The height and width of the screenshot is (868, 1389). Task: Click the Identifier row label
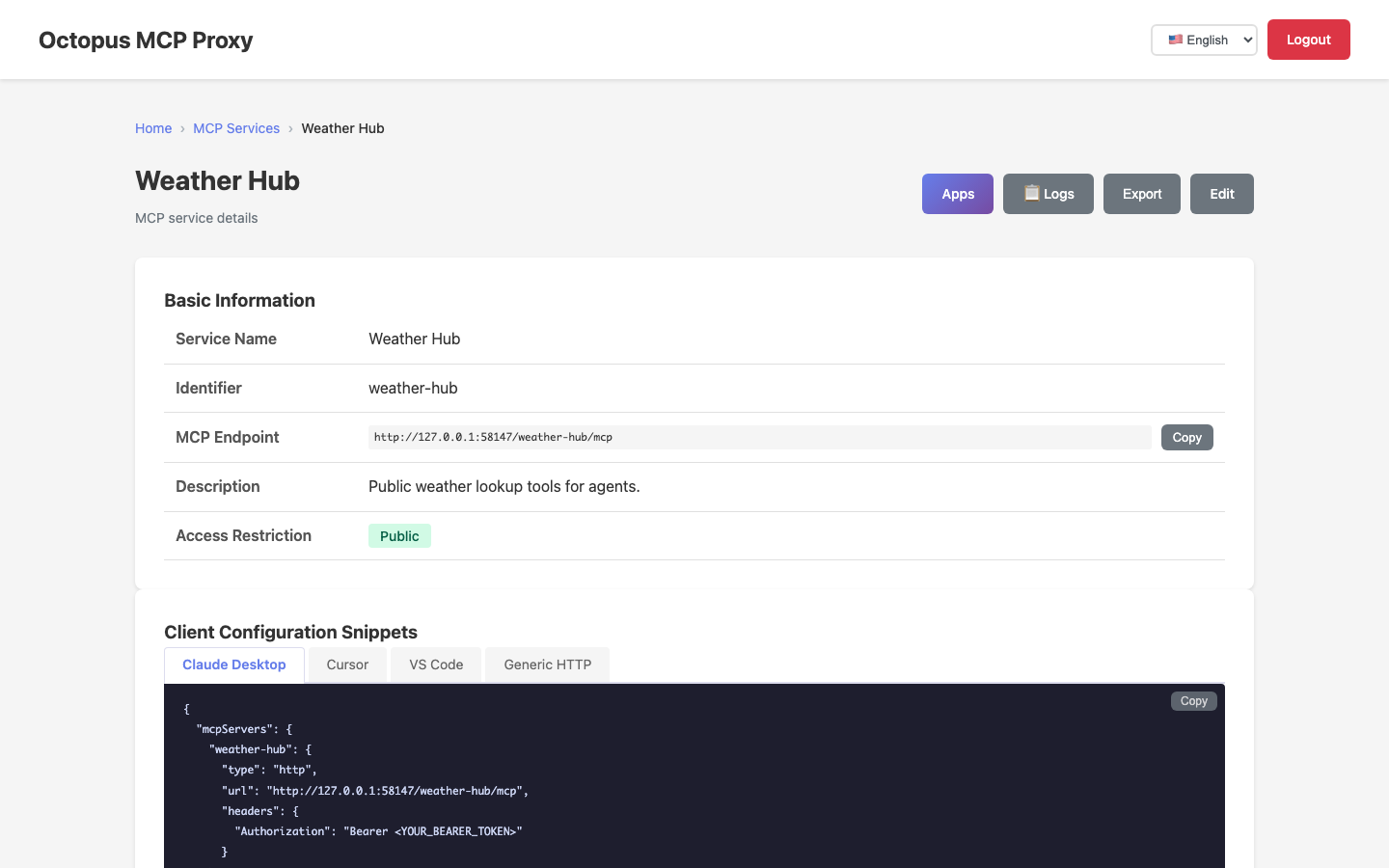point(208,388)
